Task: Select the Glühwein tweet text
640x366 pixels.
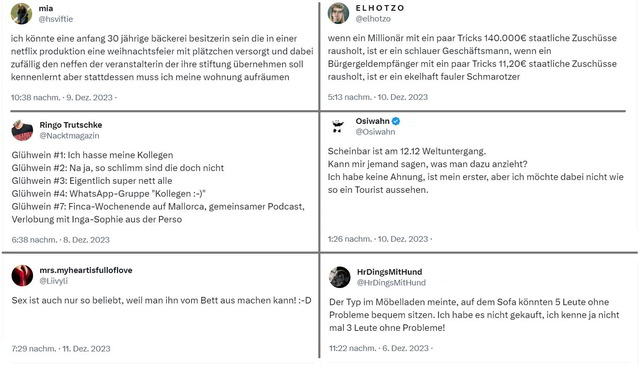Action: [x=158, y=187]
